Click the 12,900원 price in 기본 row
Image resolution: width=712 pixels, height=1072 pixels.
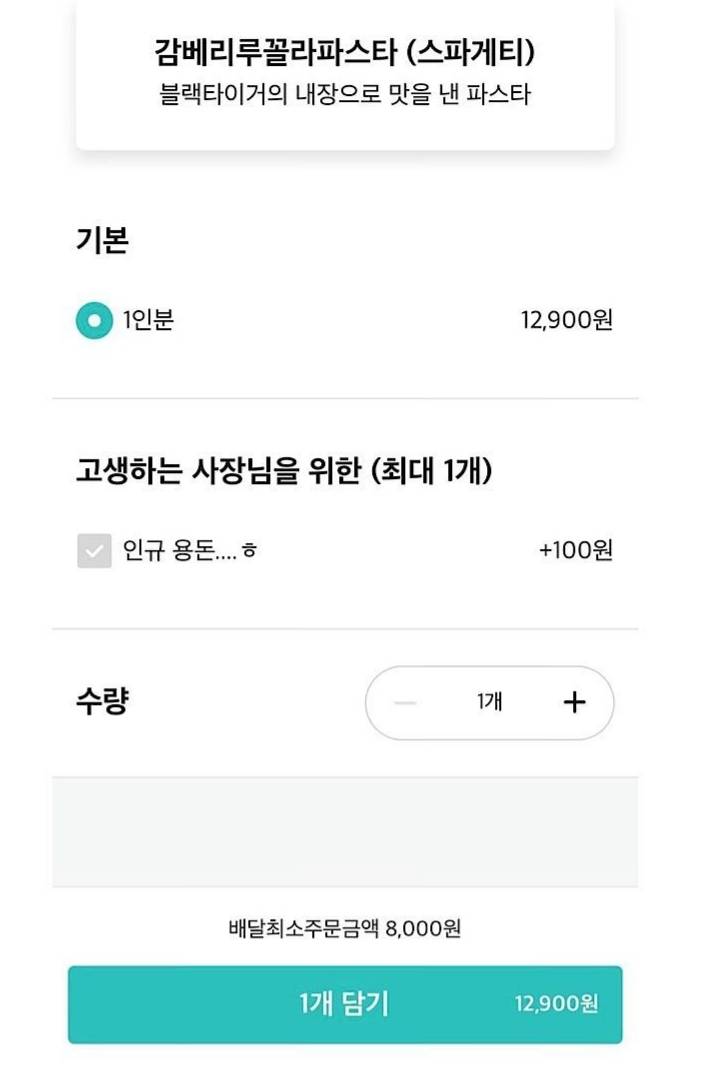566,321
